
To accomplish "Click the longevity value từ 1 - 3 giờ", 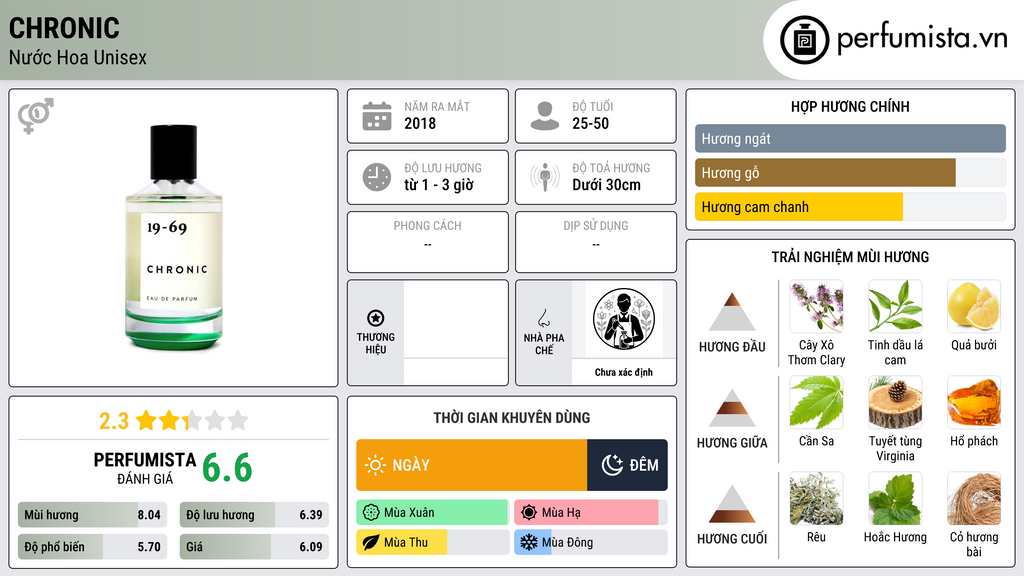I will (x=438, y=185).
